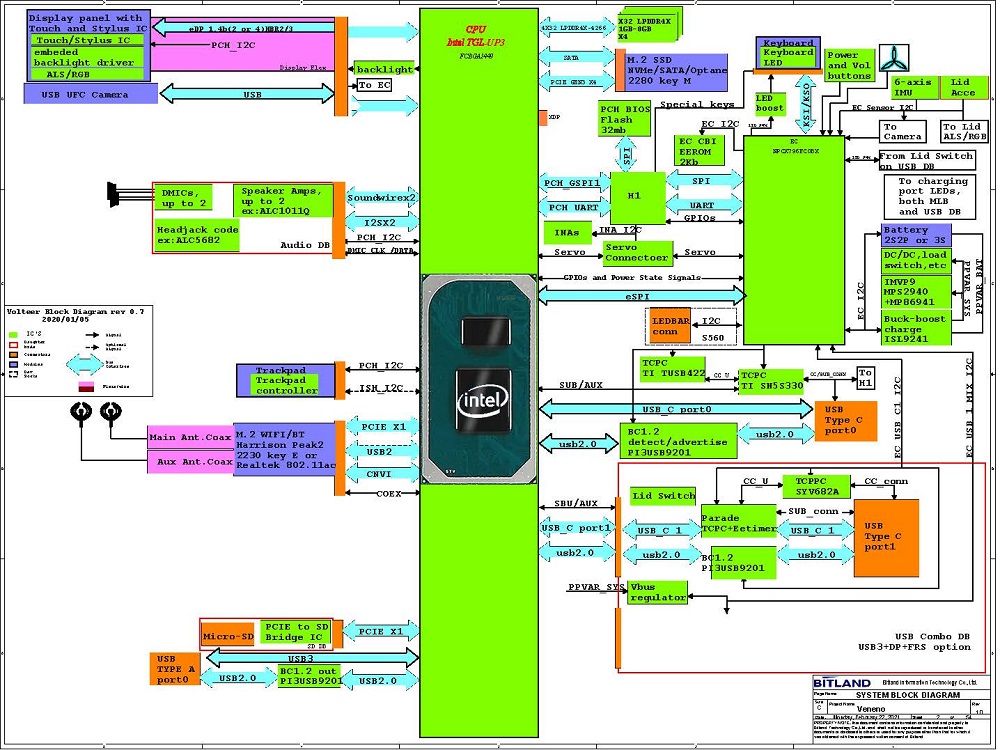Select the USB Type C port0 connector
Screen dimensions: 1000x750
pyautogui.click(x=846, y=421)
